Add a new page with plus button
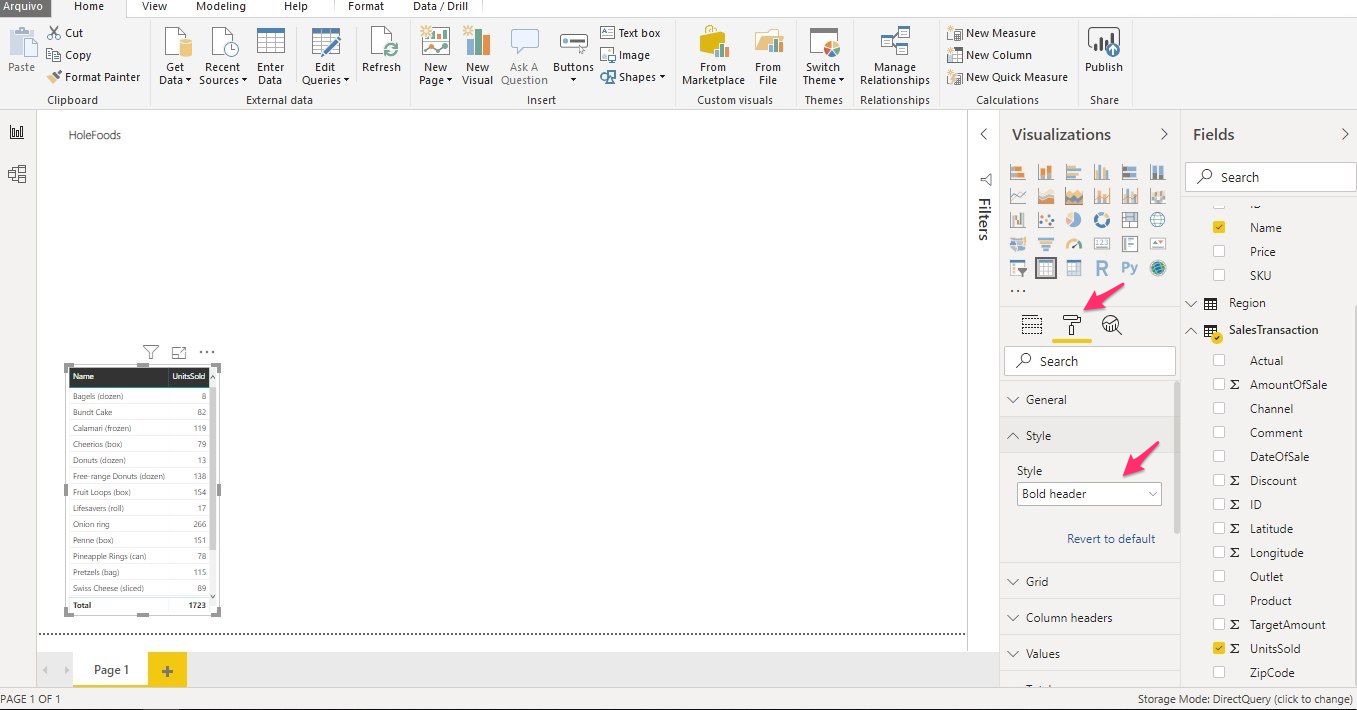This screenshot has height=710, width=1357. pyautogui.click(x=167, y=671)
